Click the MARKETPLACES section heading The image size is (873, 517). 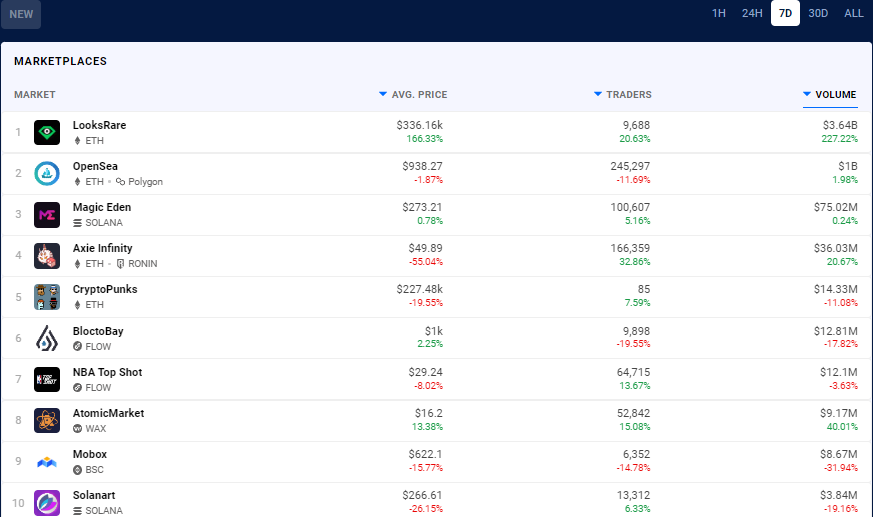(x=60, y=61)
